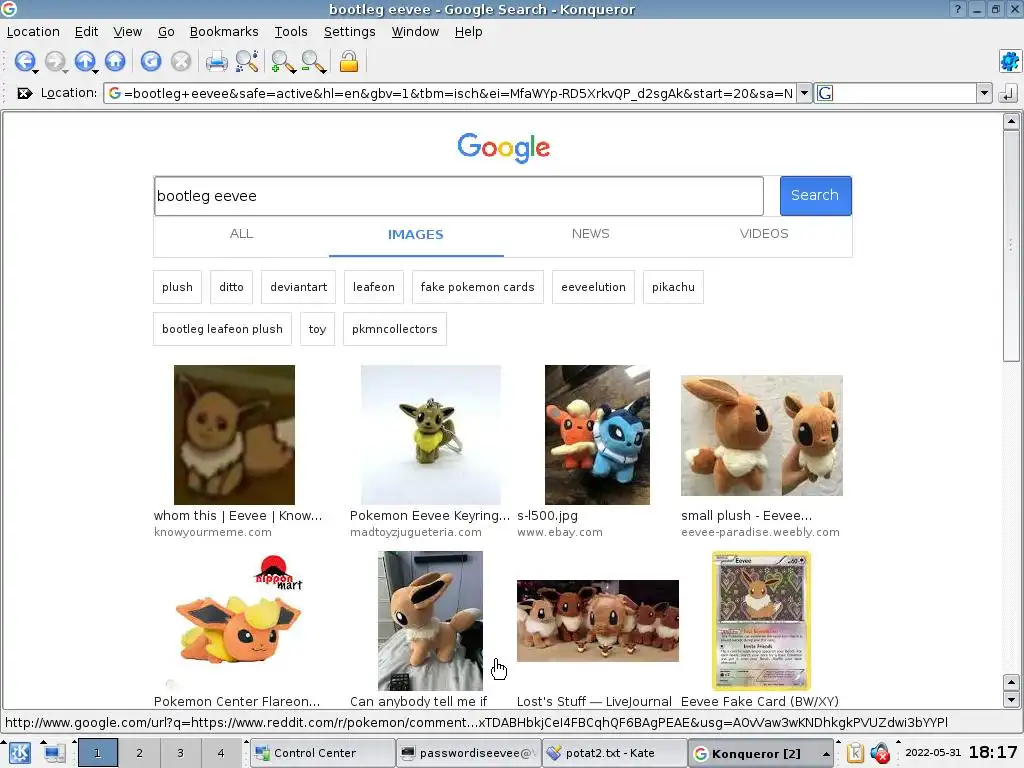Click in the Location URL field
Screen dimensions: 1024x768
450,93
